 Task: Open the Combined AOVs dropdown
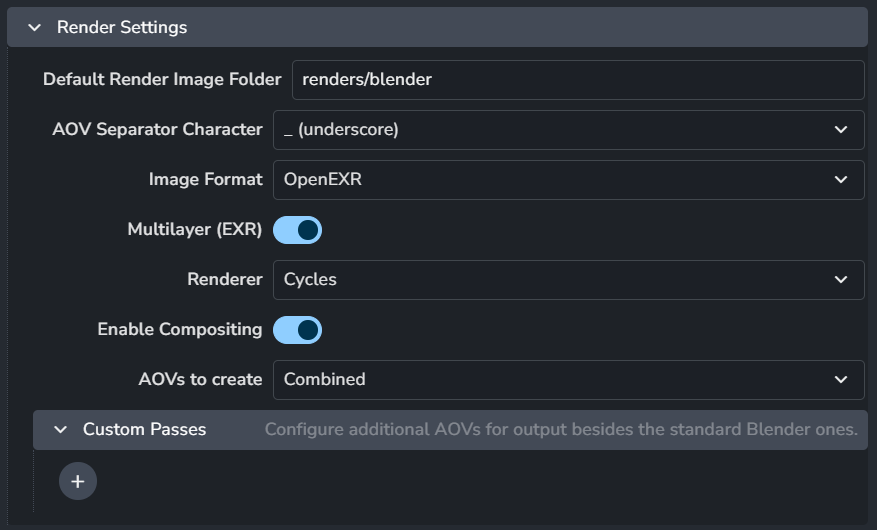(550, 380)
